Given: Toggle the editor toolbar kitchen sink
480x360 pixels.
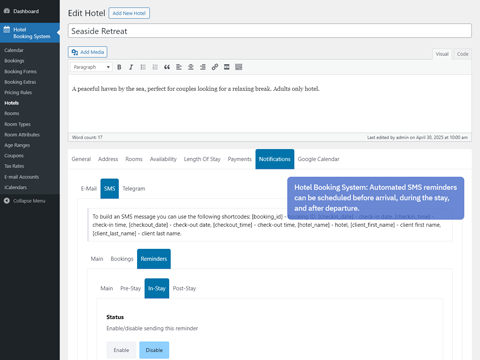Looking at the screenshot, I should 239,67.
